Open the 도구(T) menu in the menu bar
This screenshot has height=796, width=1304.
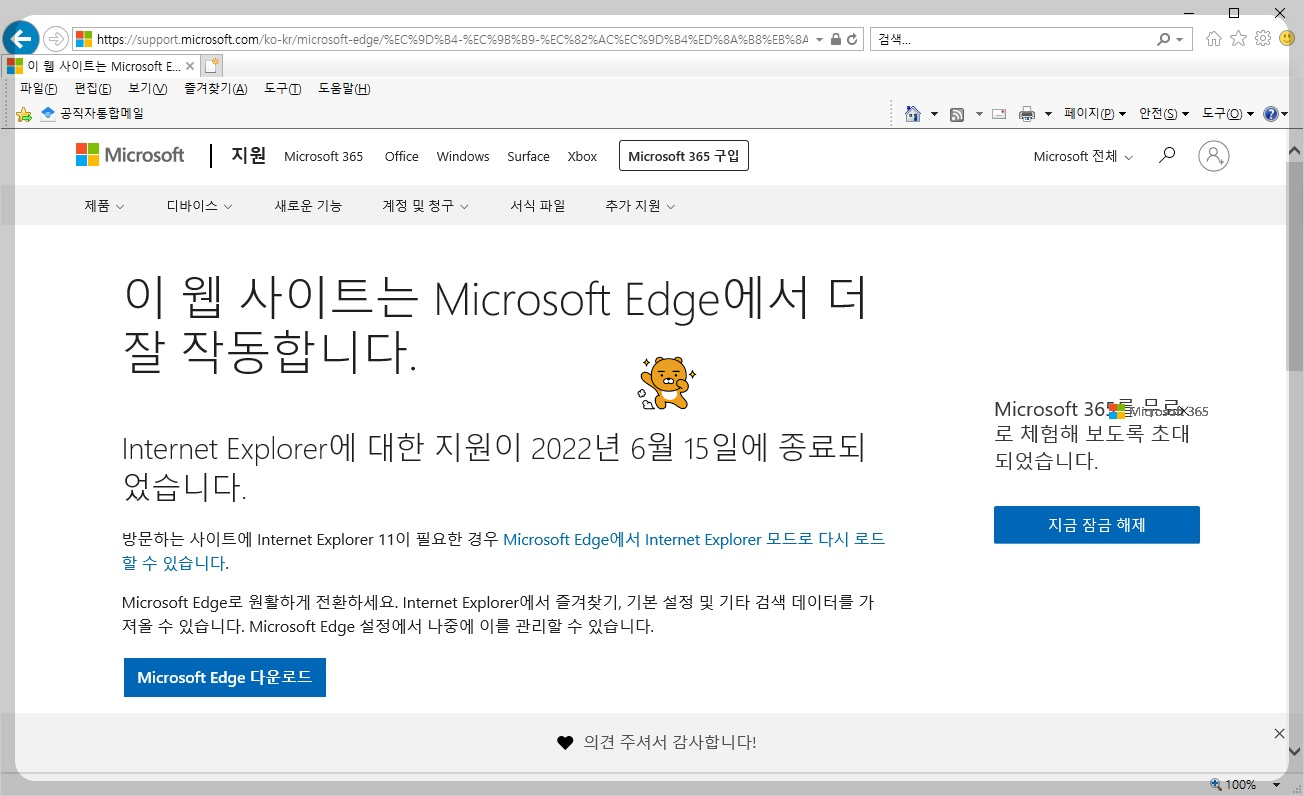pyautogui.click(x=283, y=89)
